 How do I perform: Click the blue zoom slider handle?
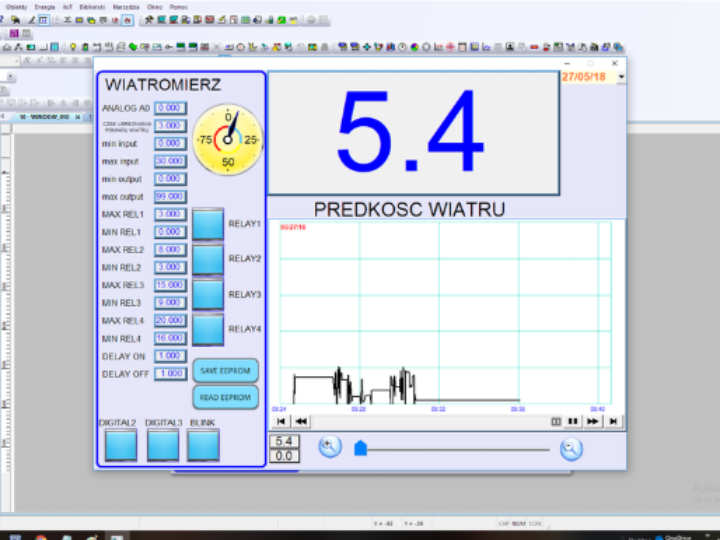[361, 449]
